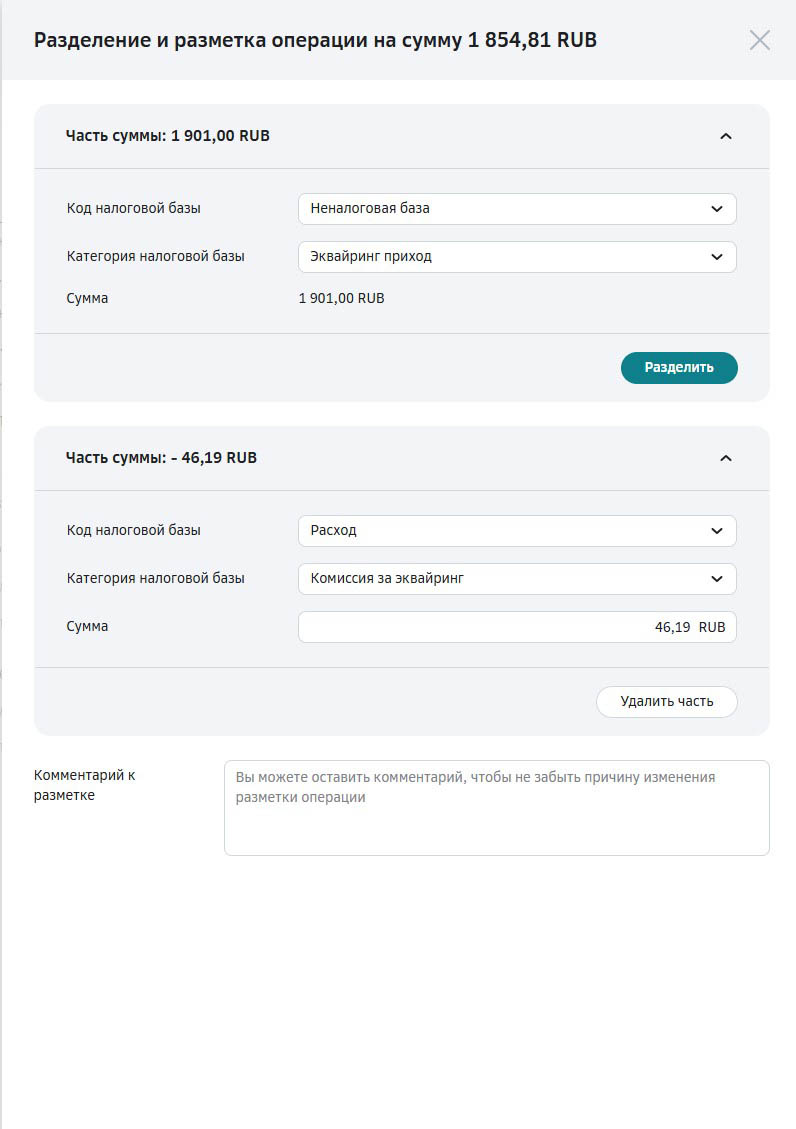The height and width of the screenshot is (1129, 796).
Task: Close the split and markup dialog
Action: 760,40
